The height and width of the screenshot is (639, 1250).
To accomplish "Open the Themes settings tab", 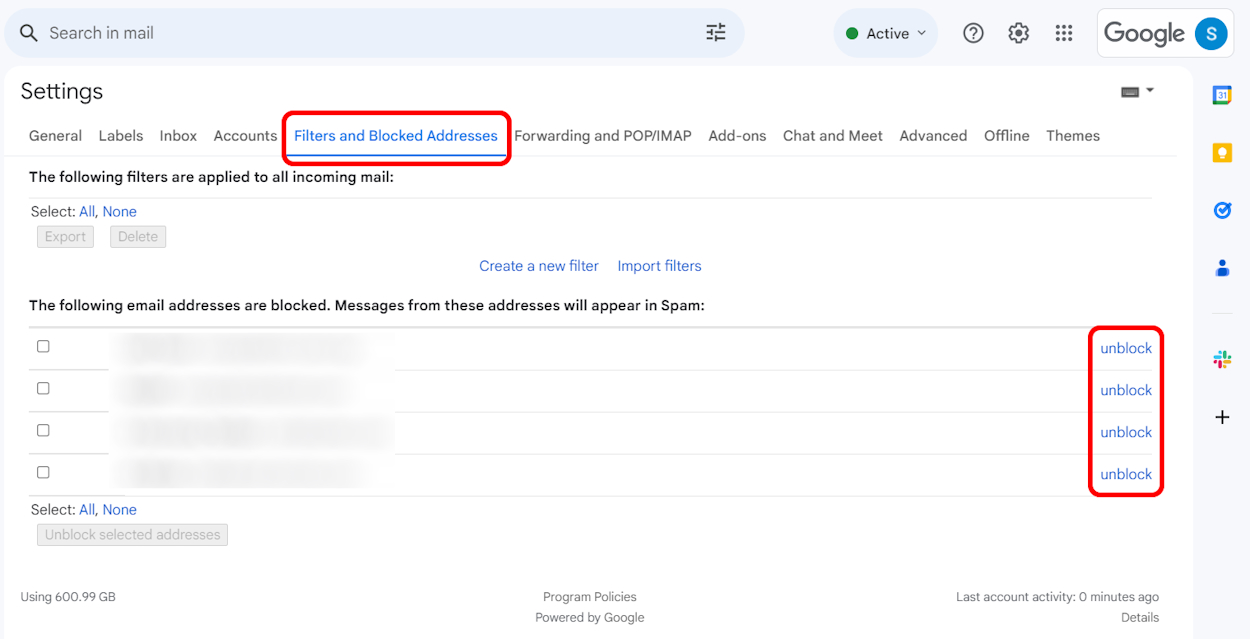I will click(x=1073, y=135).
